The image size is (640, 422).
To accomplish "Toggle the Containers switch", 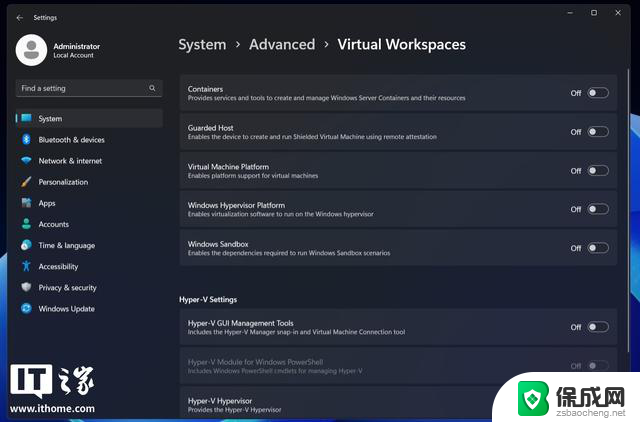I will pyautogui.click(x=598, y=93).
